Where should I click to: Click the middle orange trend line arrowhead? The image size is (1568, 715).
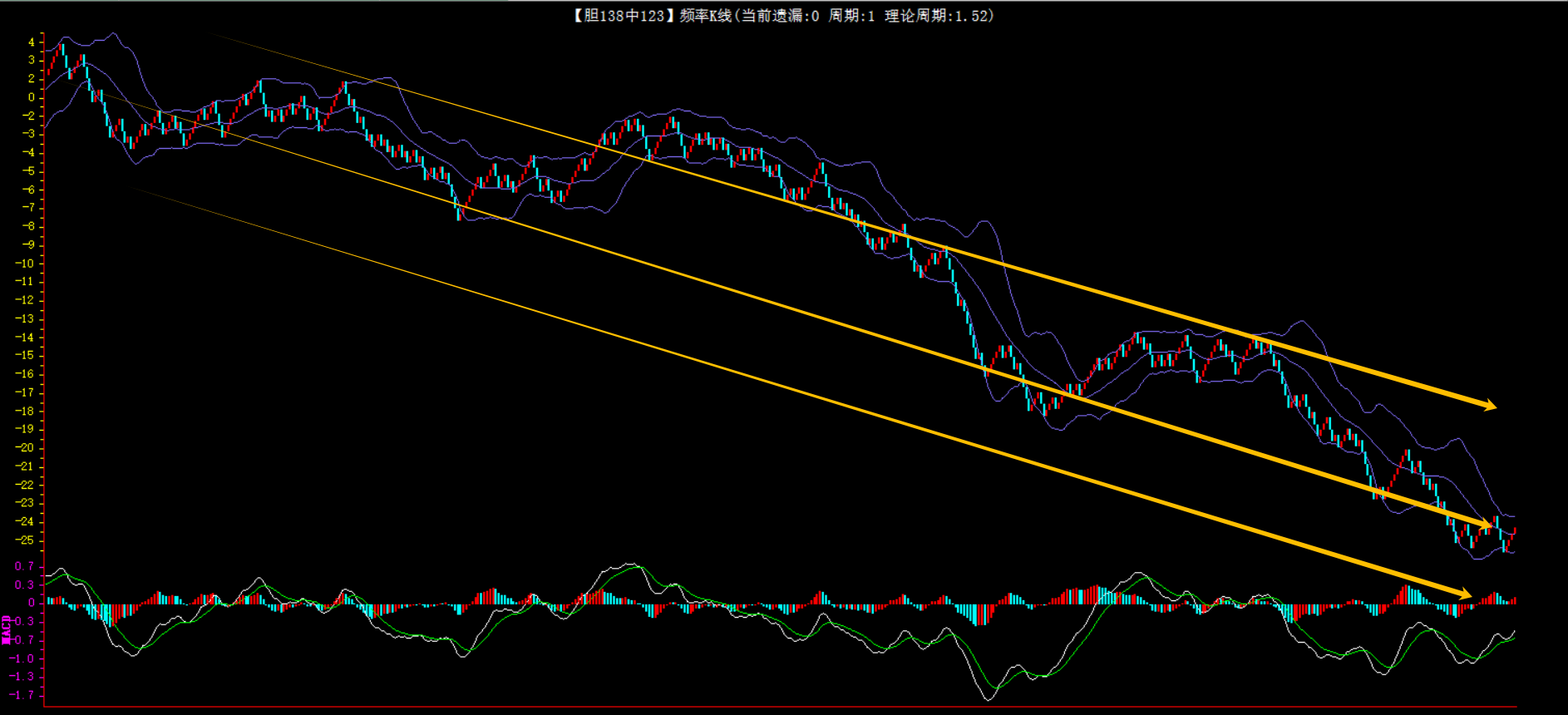tap(1484, 525)
